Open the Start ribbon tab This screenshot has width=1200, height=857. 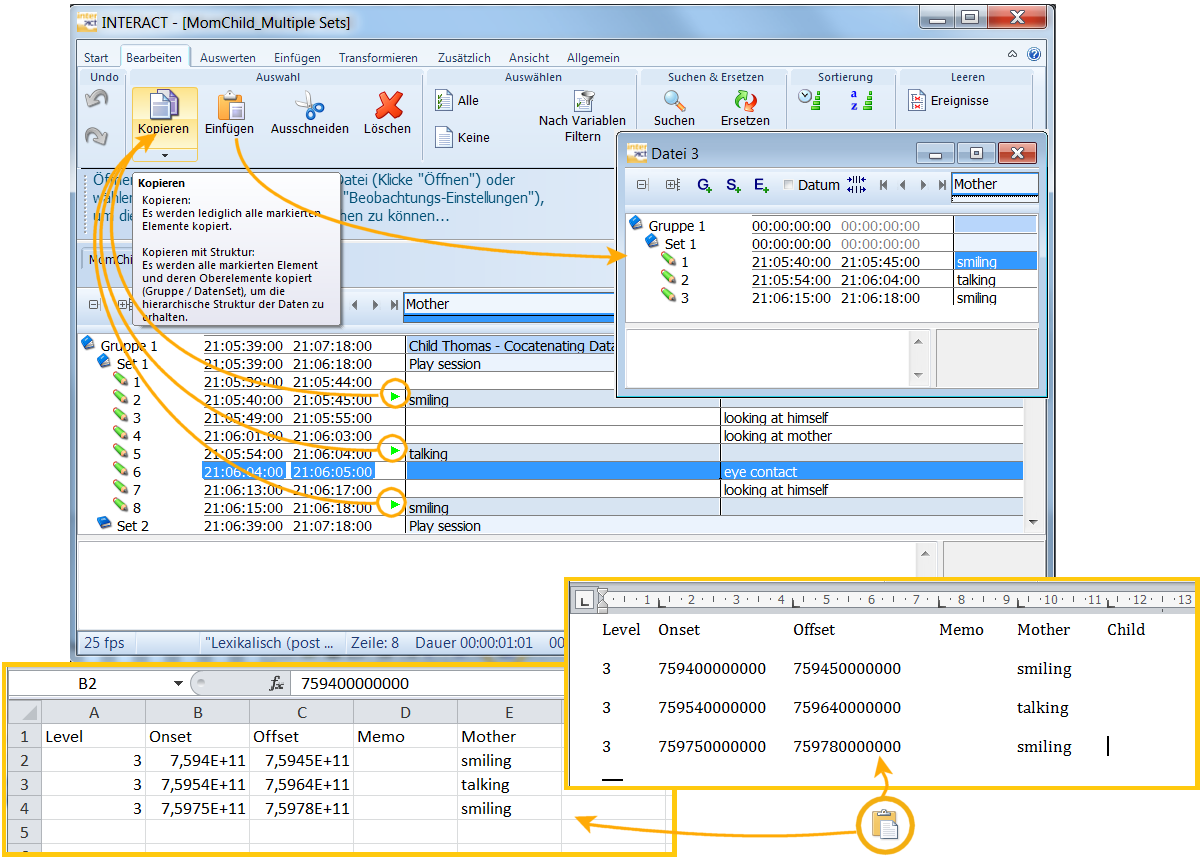96,58
